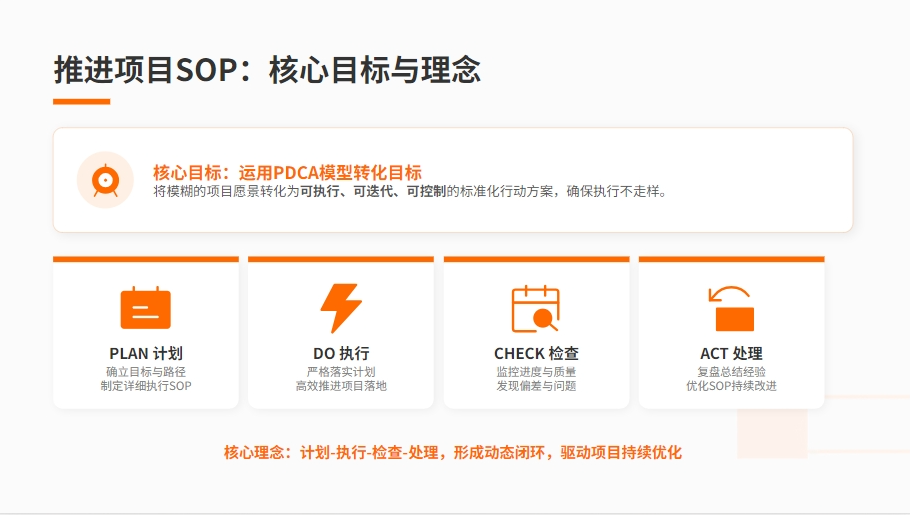Viewport: 910px width, 515px height.
Task: Select the text 确立目标与路径
Action: coord(146,372)
